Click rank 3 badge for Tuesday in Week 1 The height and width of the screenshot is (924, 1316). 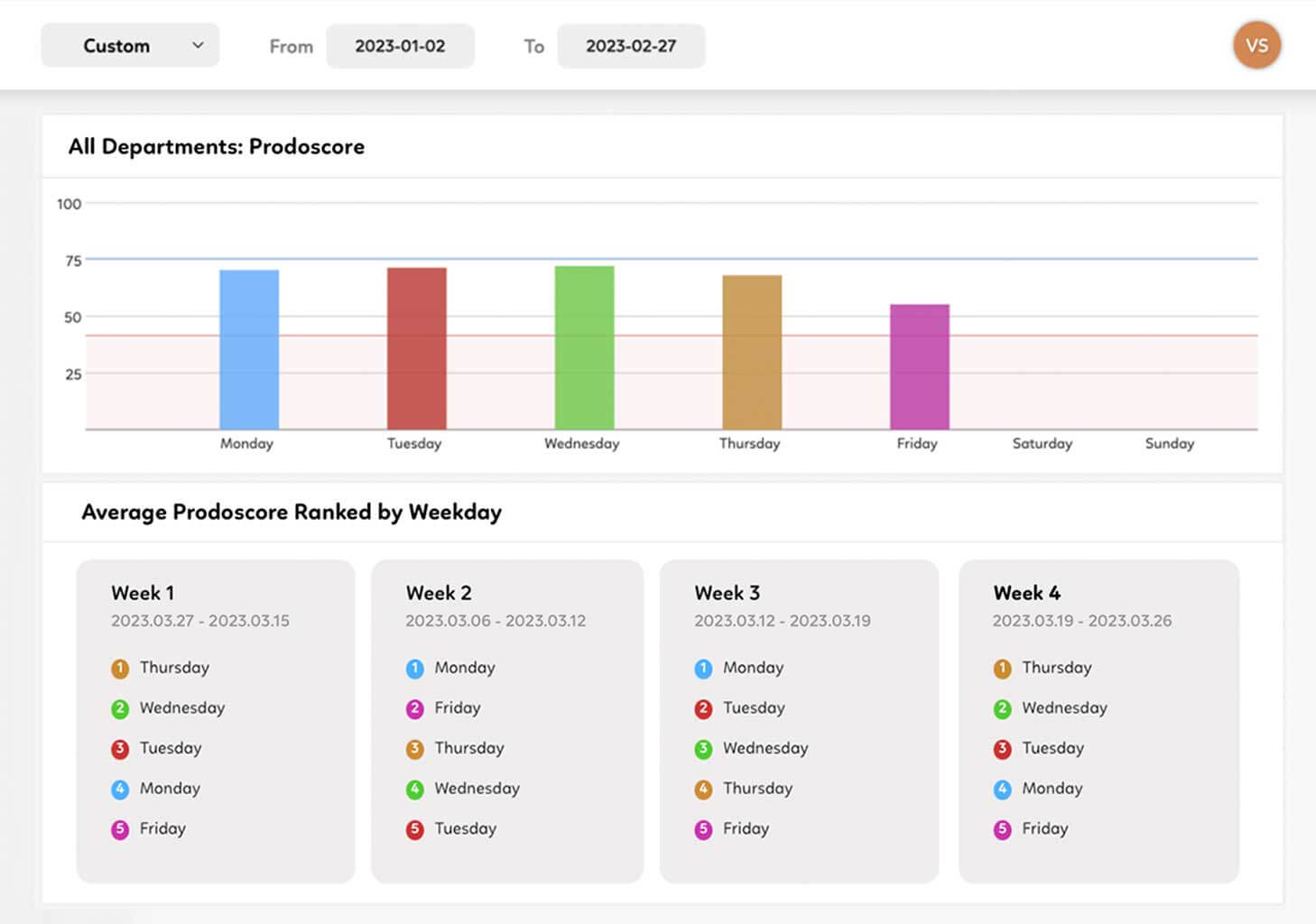120,749
